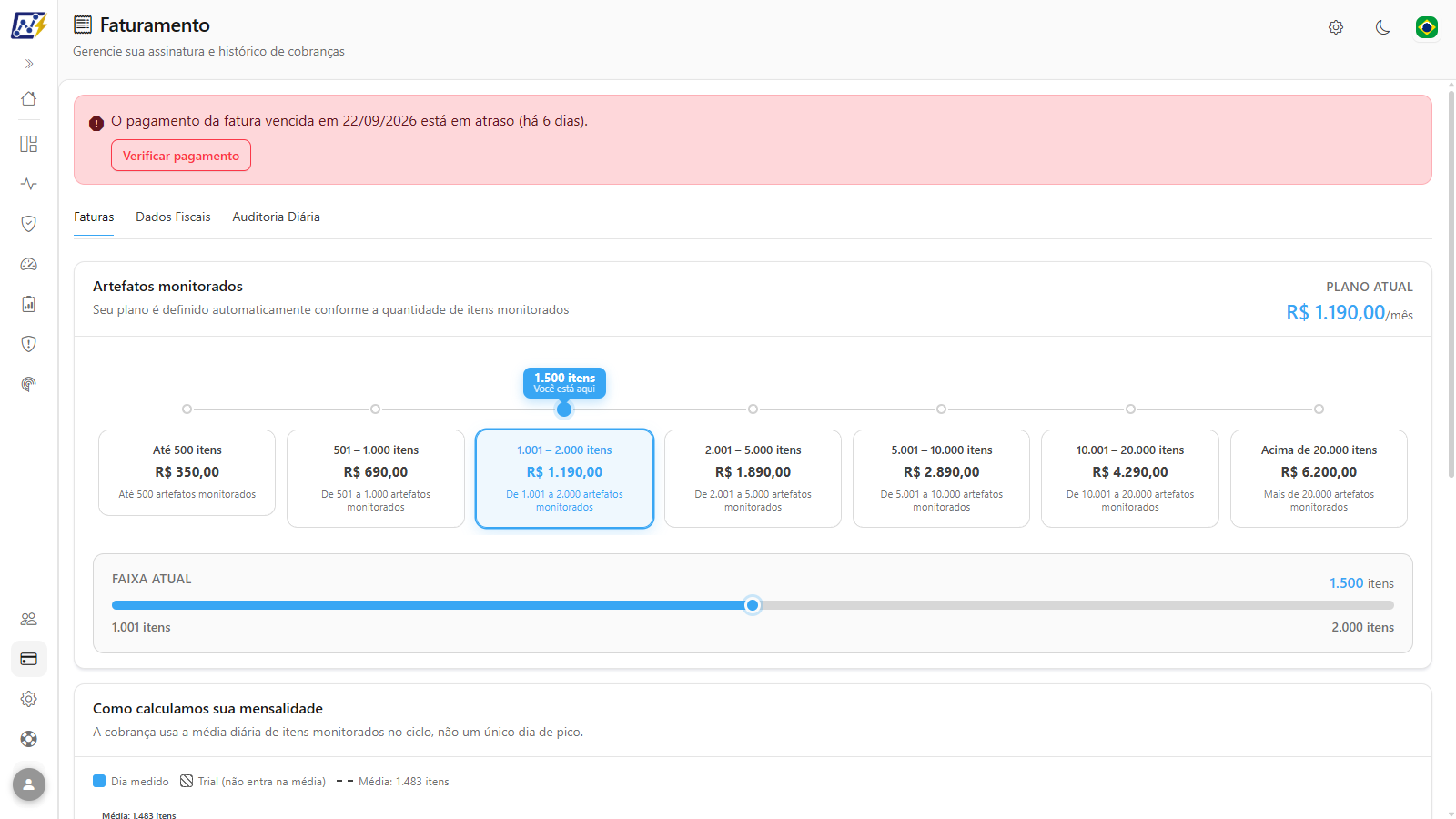
Task: Select the 1.001 – 2.000 itens plan card
Action: click(564, 479)
